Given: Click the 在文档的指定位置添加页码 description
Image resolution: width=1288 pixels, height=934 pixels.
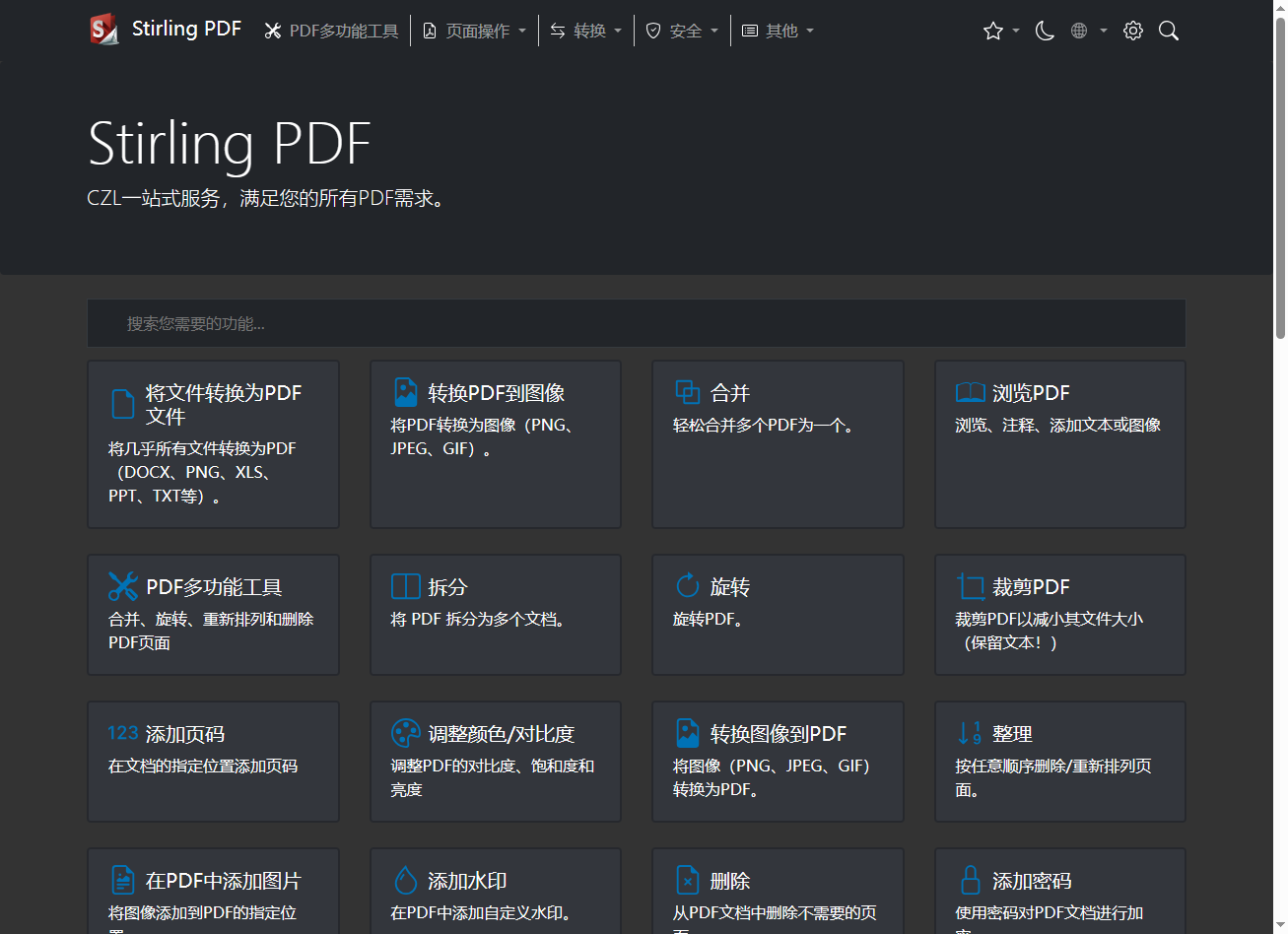Looking at the screenshot, I should (x=203, y=766).
